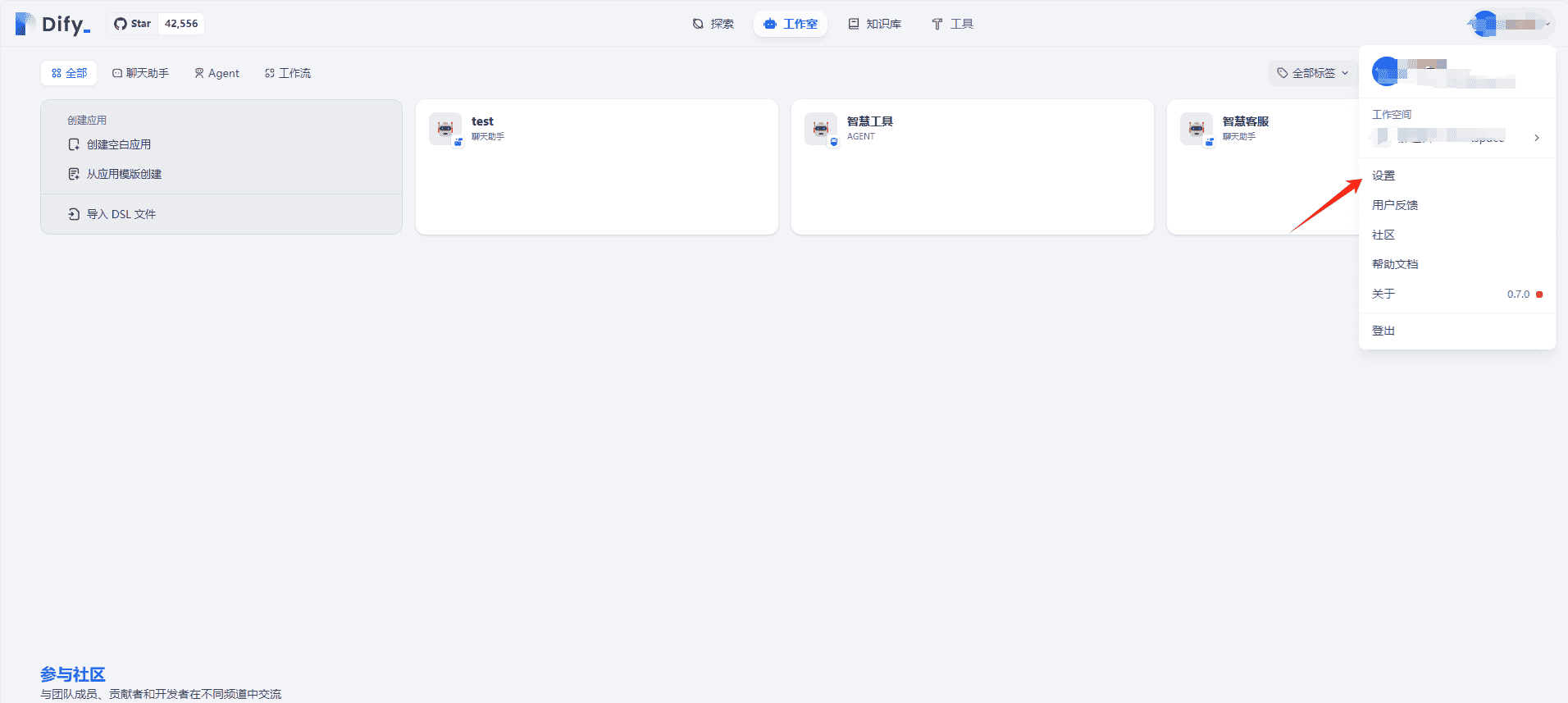Click the test app robot icon

(445, 129)
